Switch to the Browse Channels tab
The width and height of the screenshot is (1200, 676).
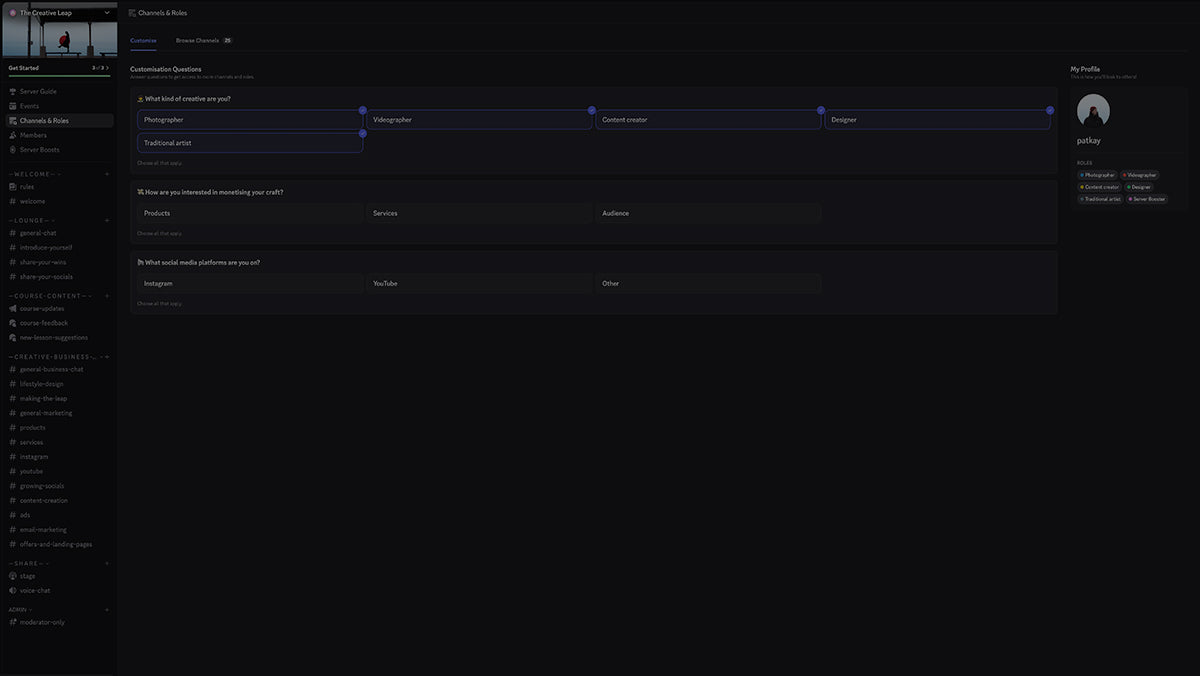coord(196,40)
